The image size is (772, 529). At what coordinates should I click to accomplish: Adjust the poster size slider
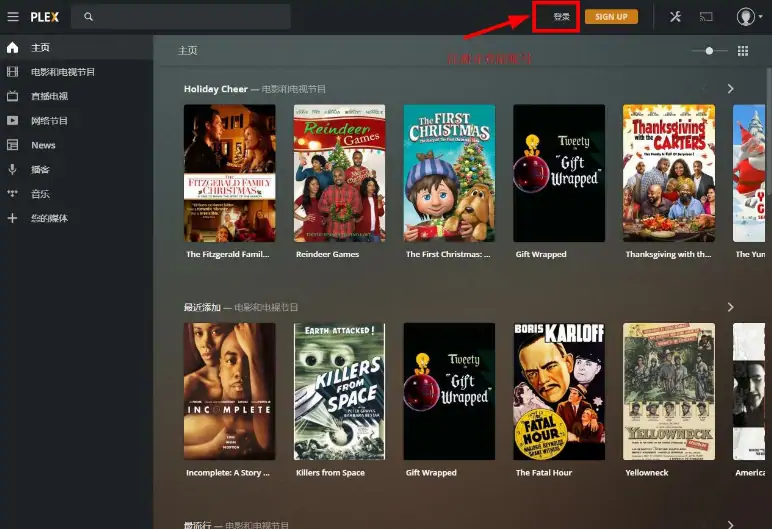709,51
